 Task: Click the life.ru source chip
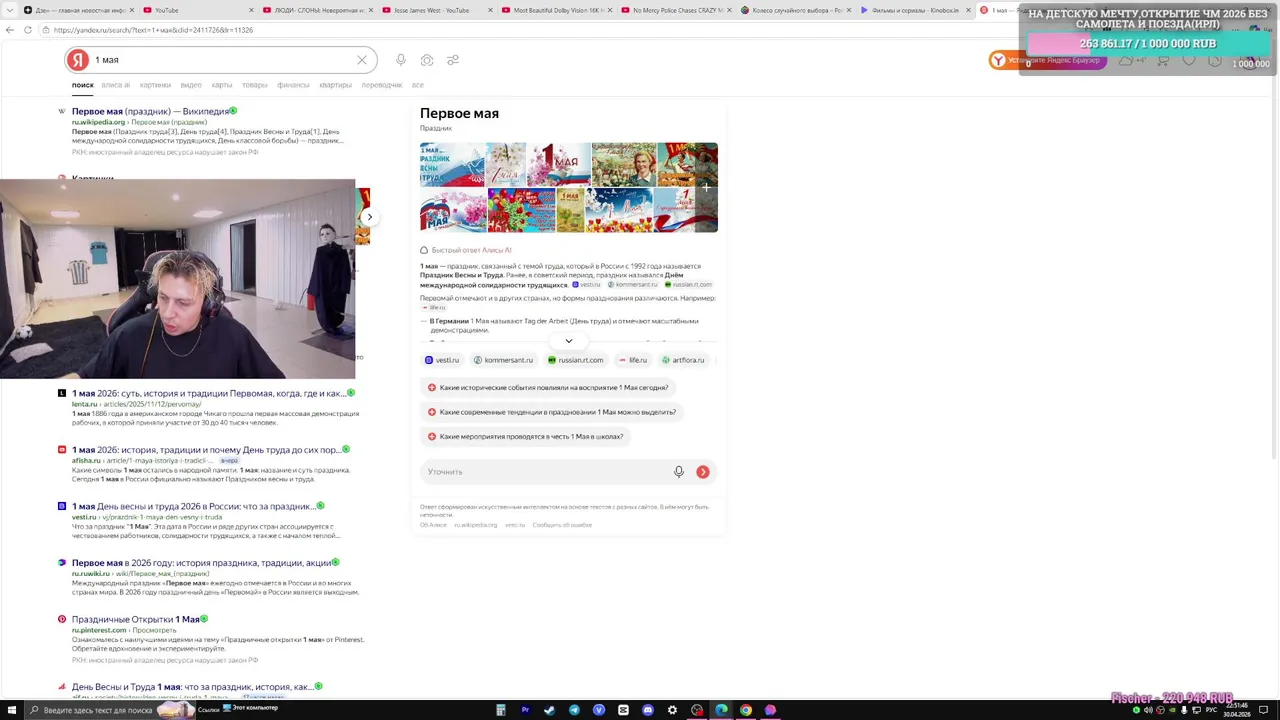click(x=633, y=360)
